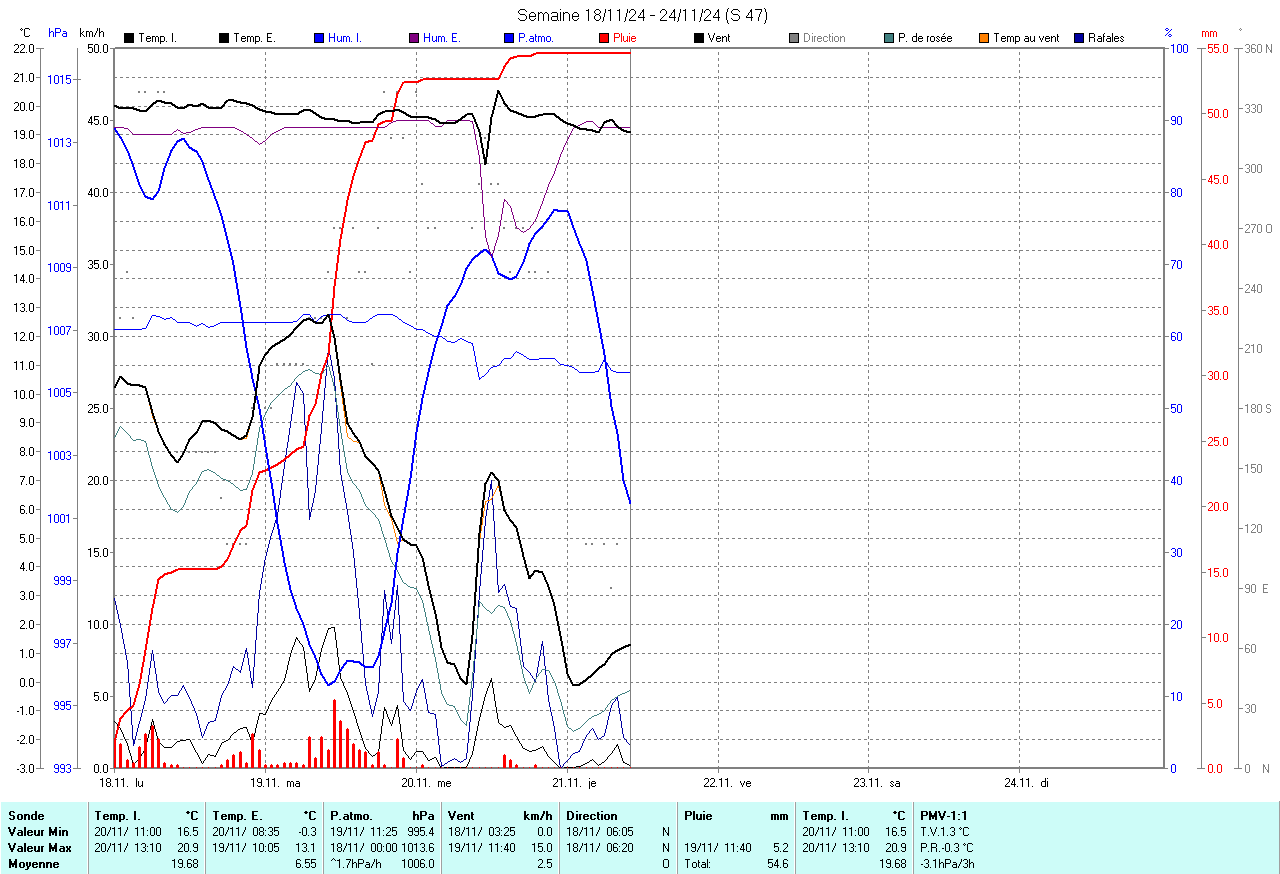1280x874 pixels.
Task: Click the '55.0' rain axis value
Action: click(x=1218, y=48)
